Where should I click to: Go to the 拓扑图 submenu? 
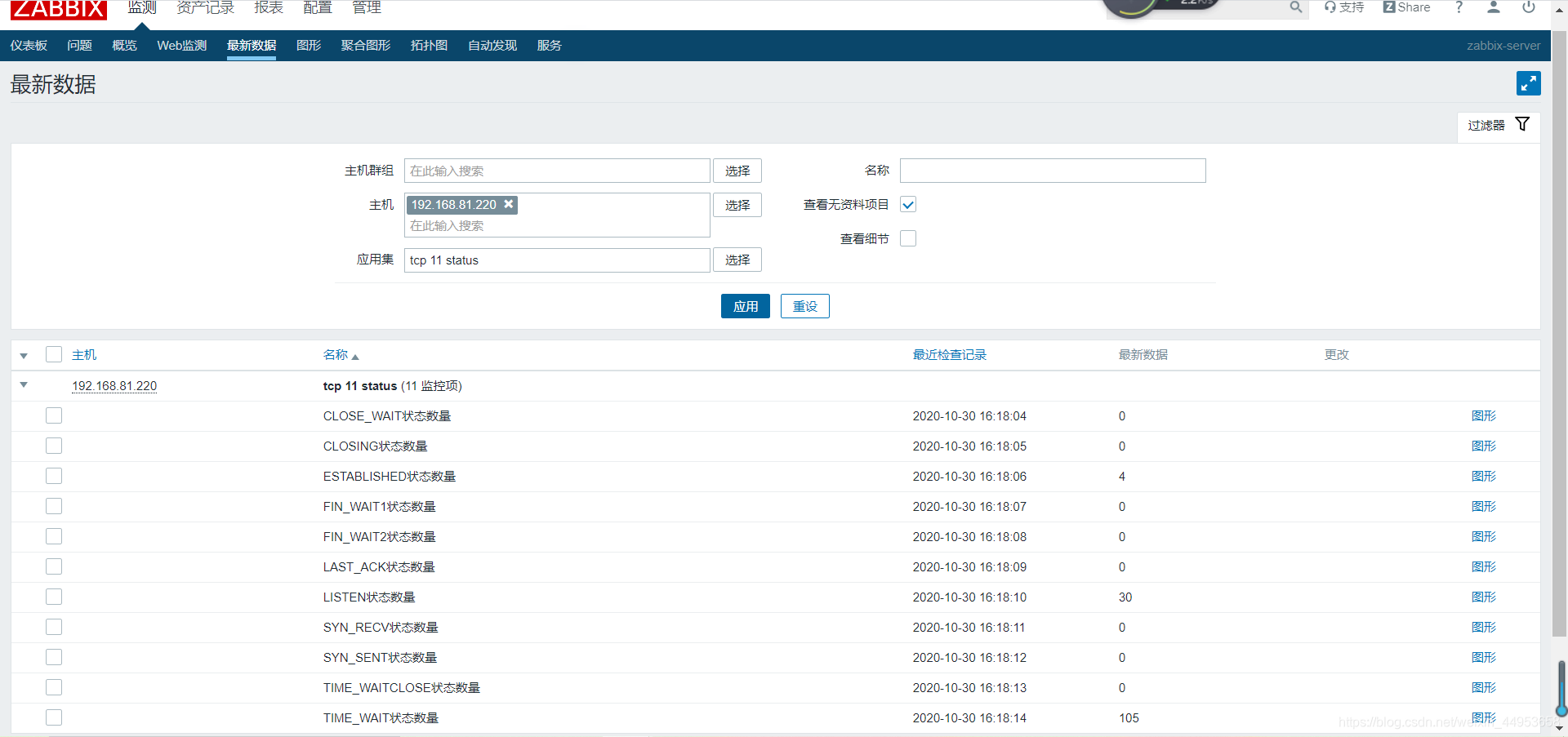pyautogui.click(x=429, y=46)
